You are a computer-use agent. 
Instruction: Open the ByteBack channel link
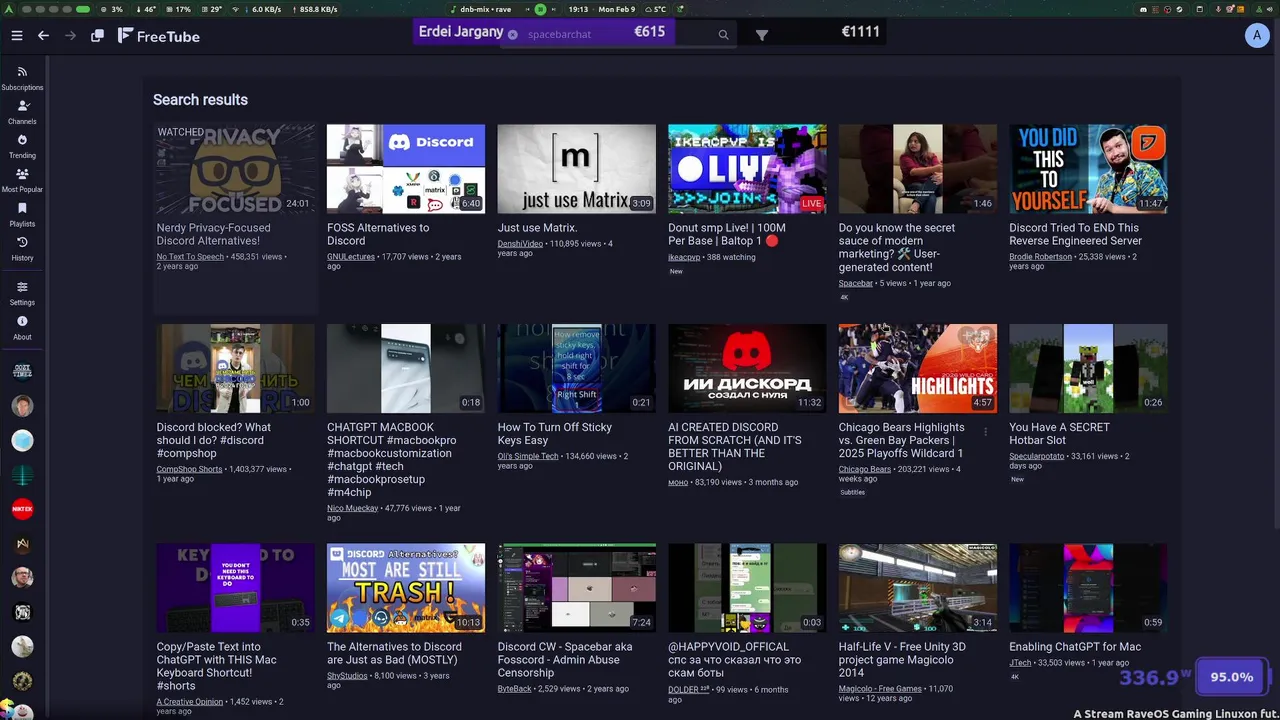click(515, 689)
